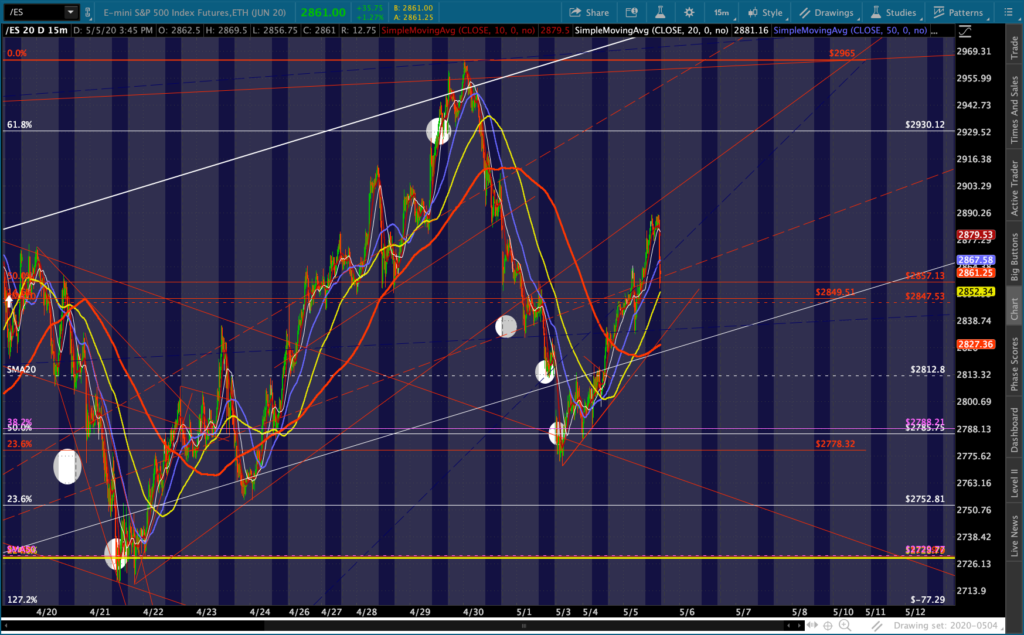
Task: Open the flask Edit Studies icon
Action: (x=660, y=12)
